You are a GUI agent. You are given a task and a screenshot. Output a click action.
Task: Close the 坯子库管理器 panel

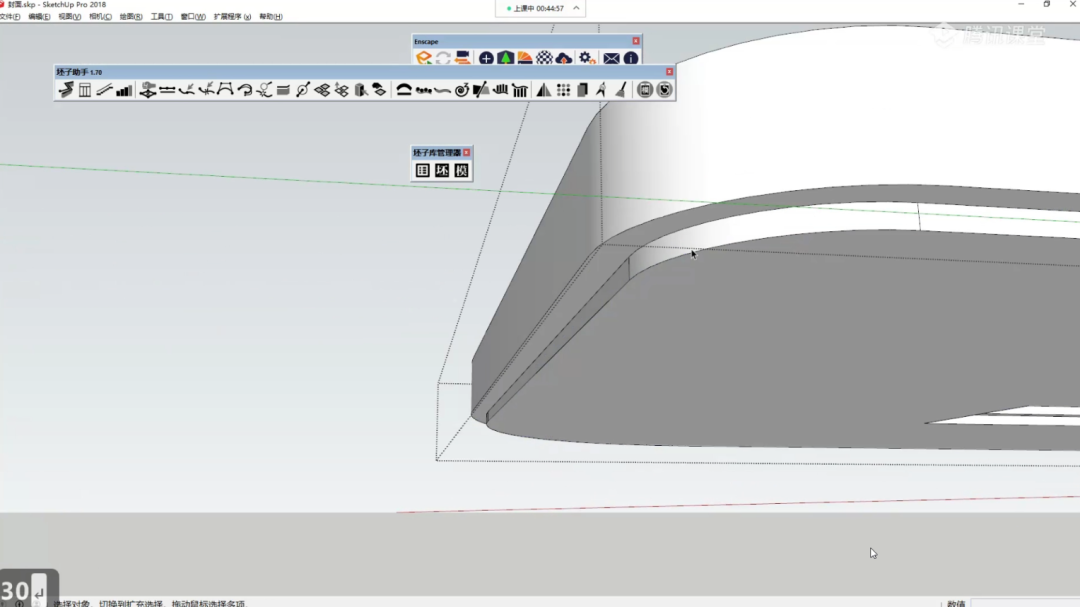[466, 152]
